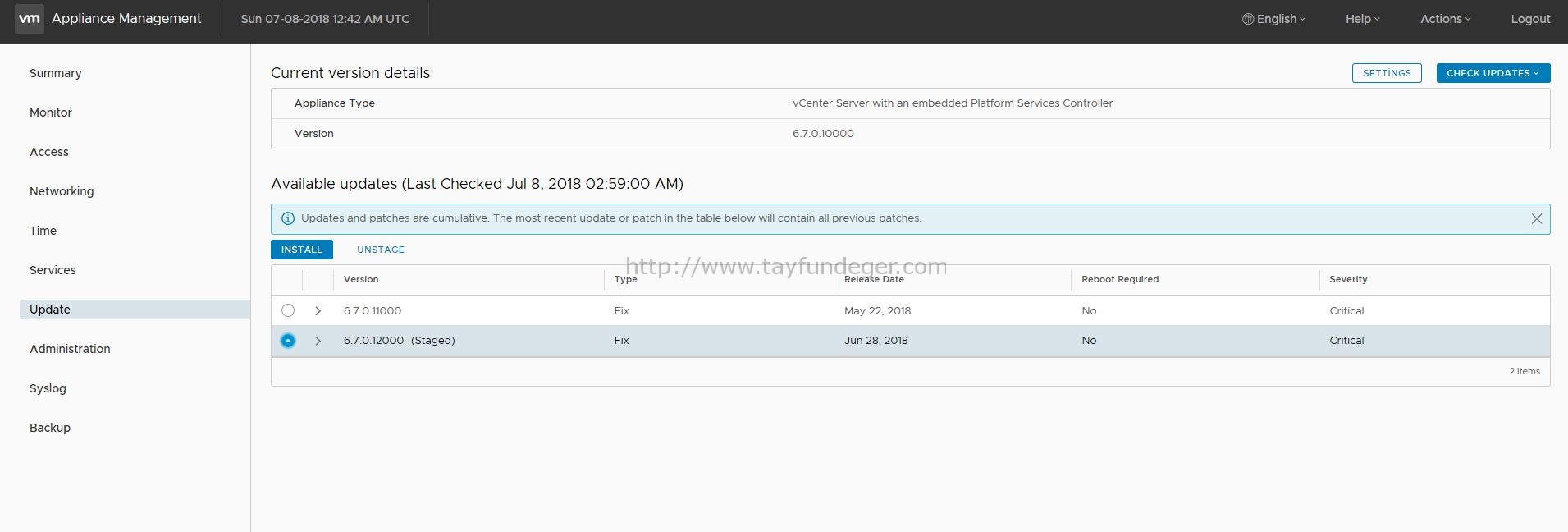Click the 2 Items count text
This screenshot has width=1568, height=532.
(1525, 371)
